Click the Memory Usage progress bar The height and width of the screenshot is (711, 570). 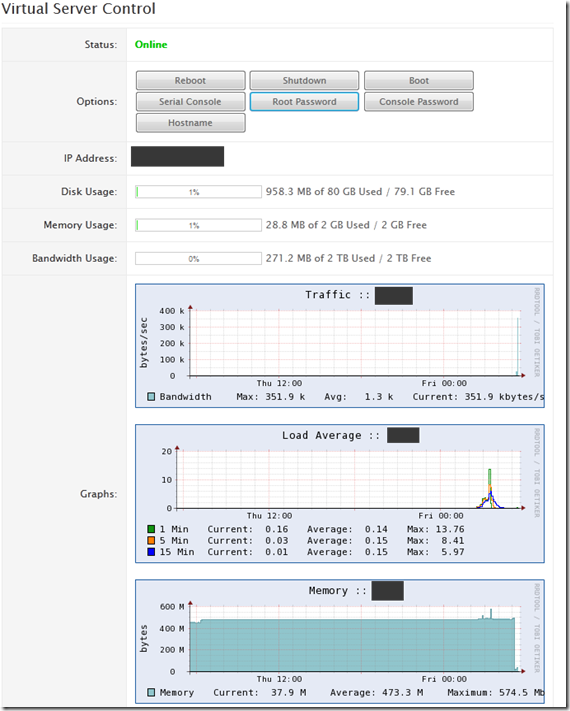198,225
